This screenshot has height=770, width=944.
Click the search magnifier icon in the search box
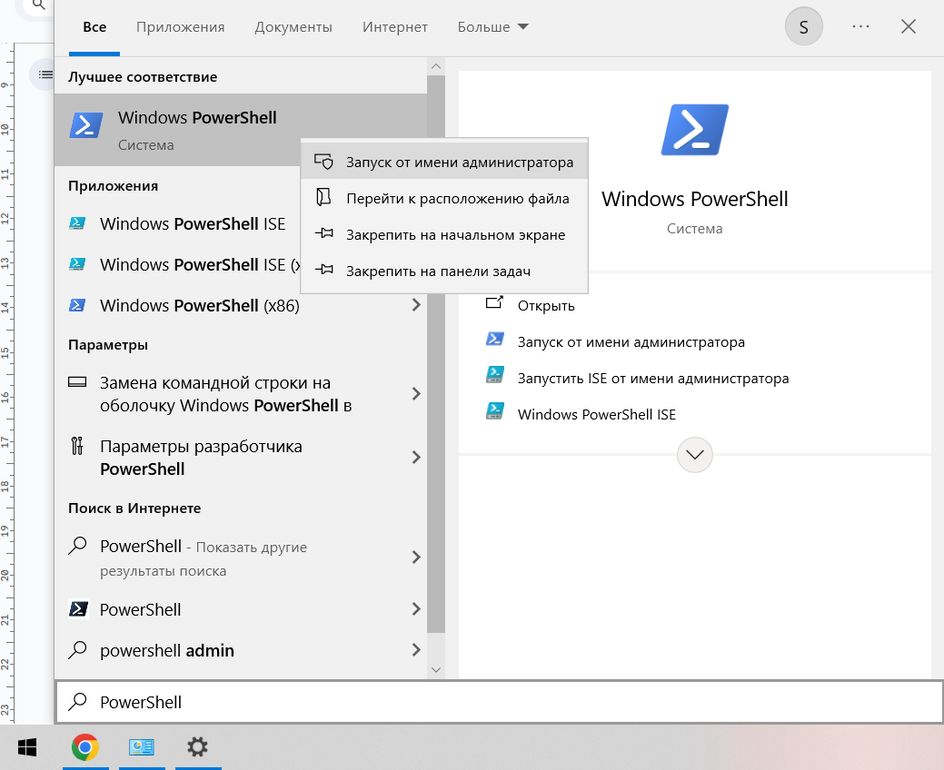pyautogui.click(x=78, y=701)
